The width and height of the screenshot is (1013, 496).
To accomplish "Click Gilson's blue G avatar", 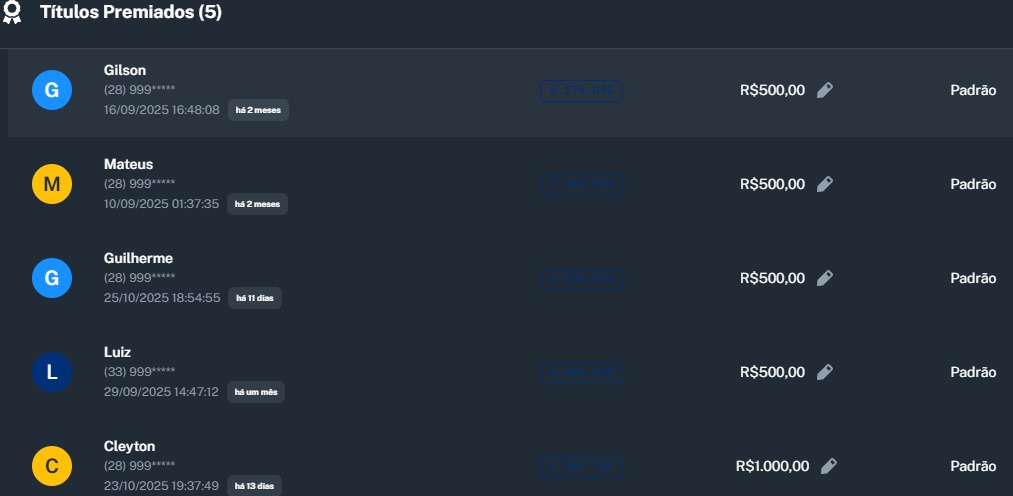I will click(52, 90).
